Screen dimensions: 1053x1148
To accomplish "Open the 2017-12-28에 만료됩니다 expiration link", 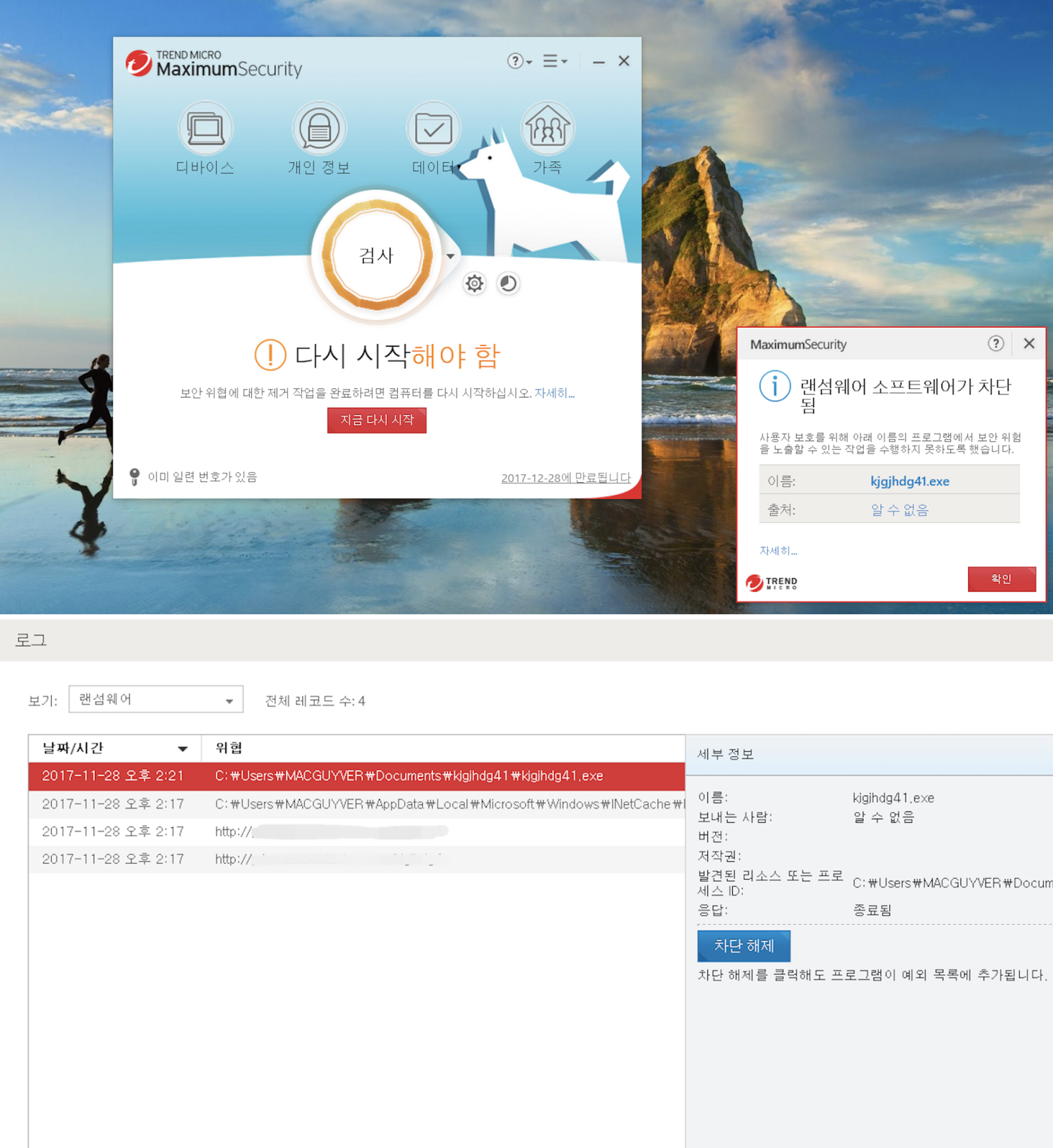I will point(566,478).
